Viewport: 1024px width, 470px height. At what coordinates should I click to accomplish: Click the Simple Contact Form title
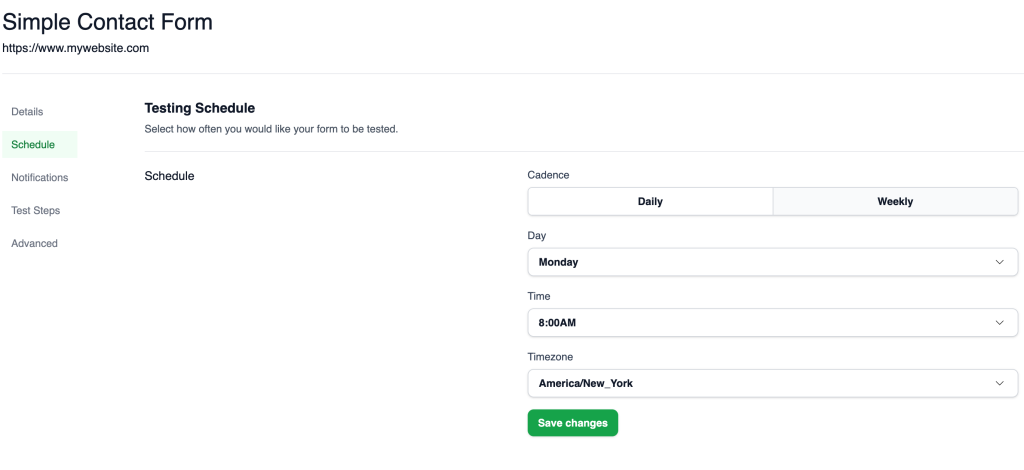[108, 22]
